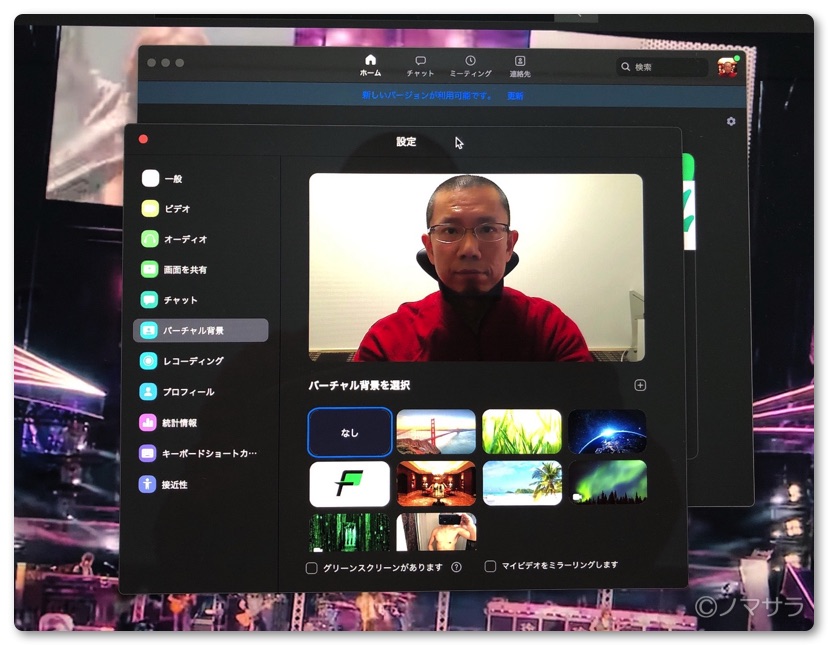Viewport: 828px width, 645px height.
Task: Click the 更新 update link
Action: tap(515, 96)
